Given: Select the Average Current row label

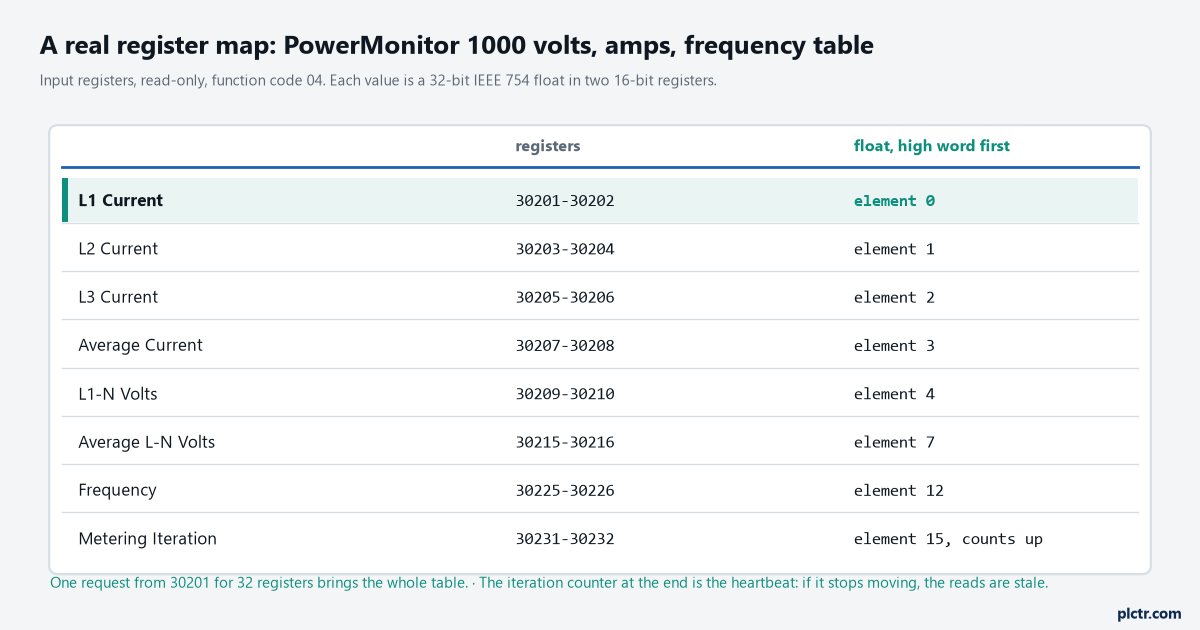Looking at the screenshot, I should click(x=140, y=345).
